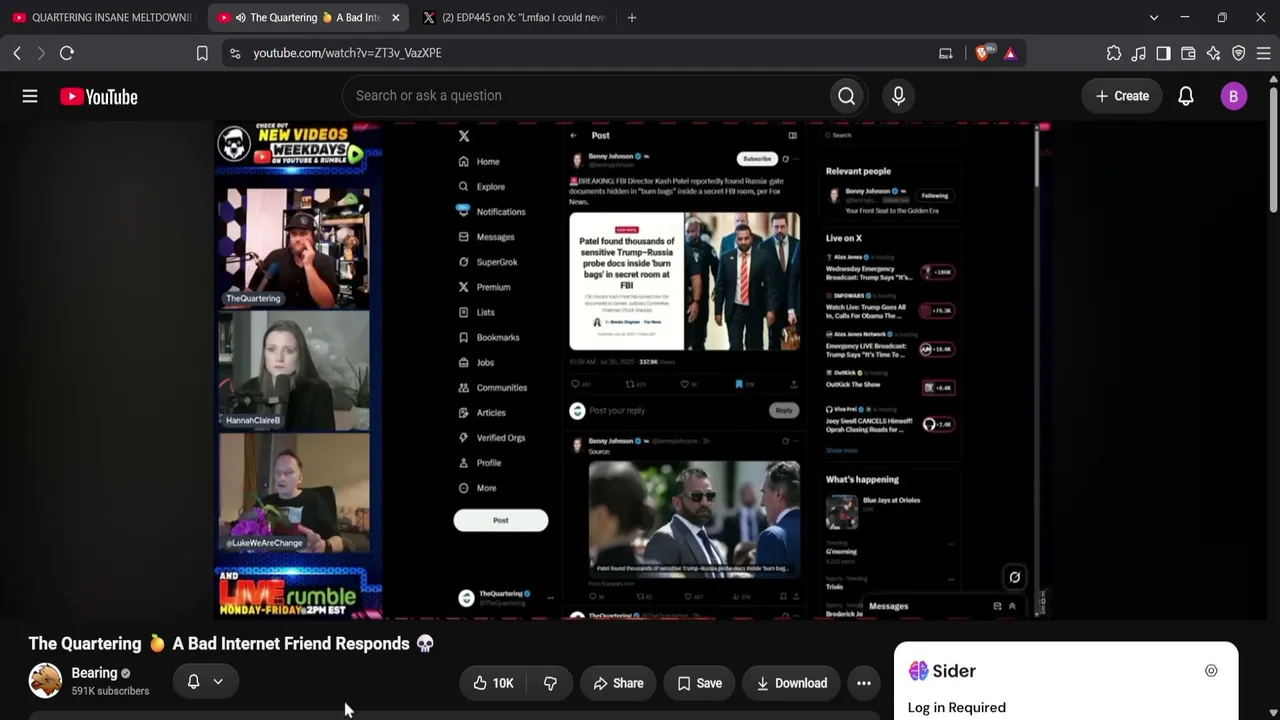This screenshot has width=1280, height=720.
Task: Go to YouTube home via the logo
Action: pos(98,96)
